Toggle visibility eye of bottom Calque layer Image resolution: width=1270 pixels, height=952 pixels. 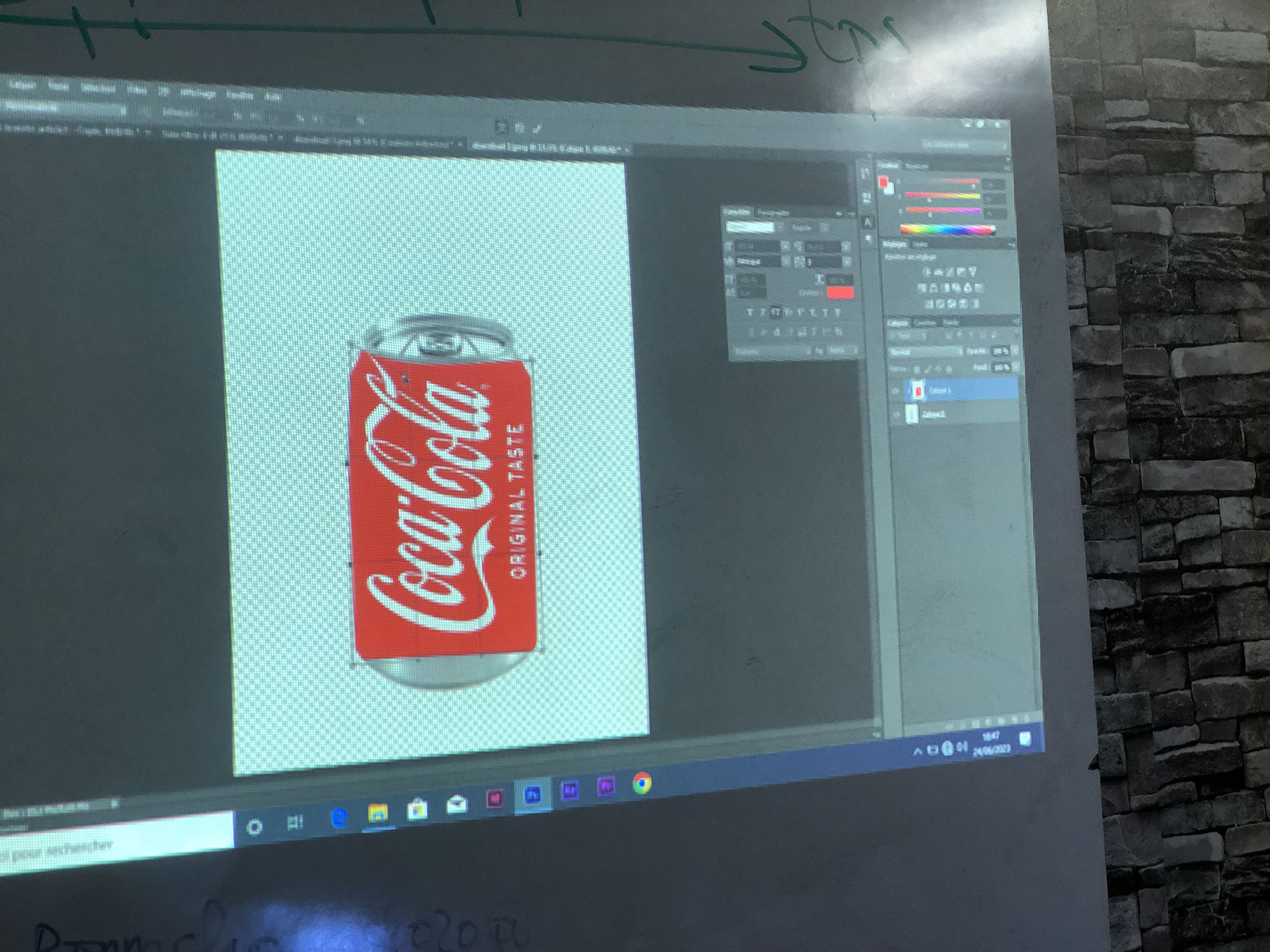(896, 416)
